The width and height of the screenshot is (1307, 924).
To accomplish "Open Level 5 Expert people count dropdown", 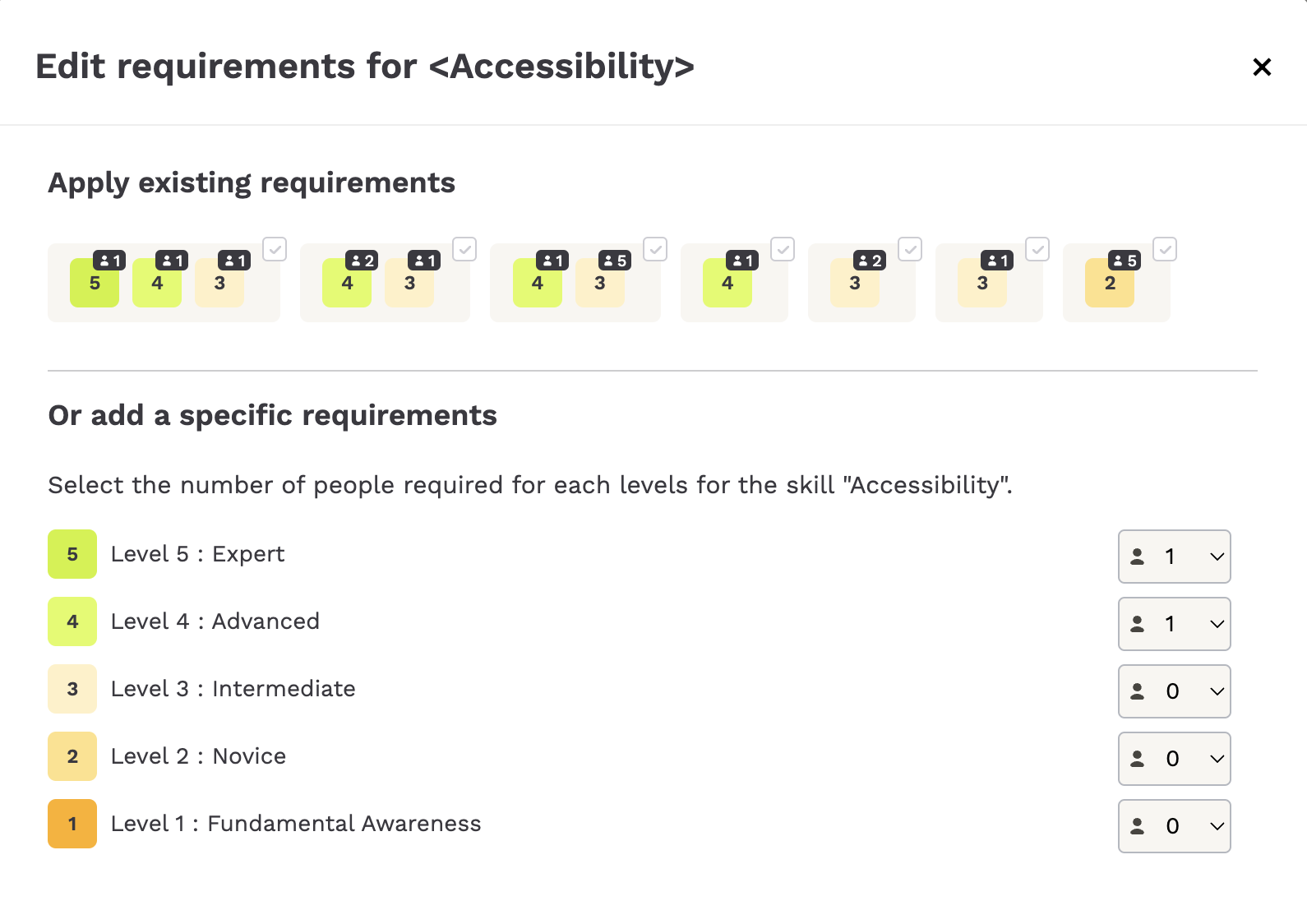I will (1174, 557).
